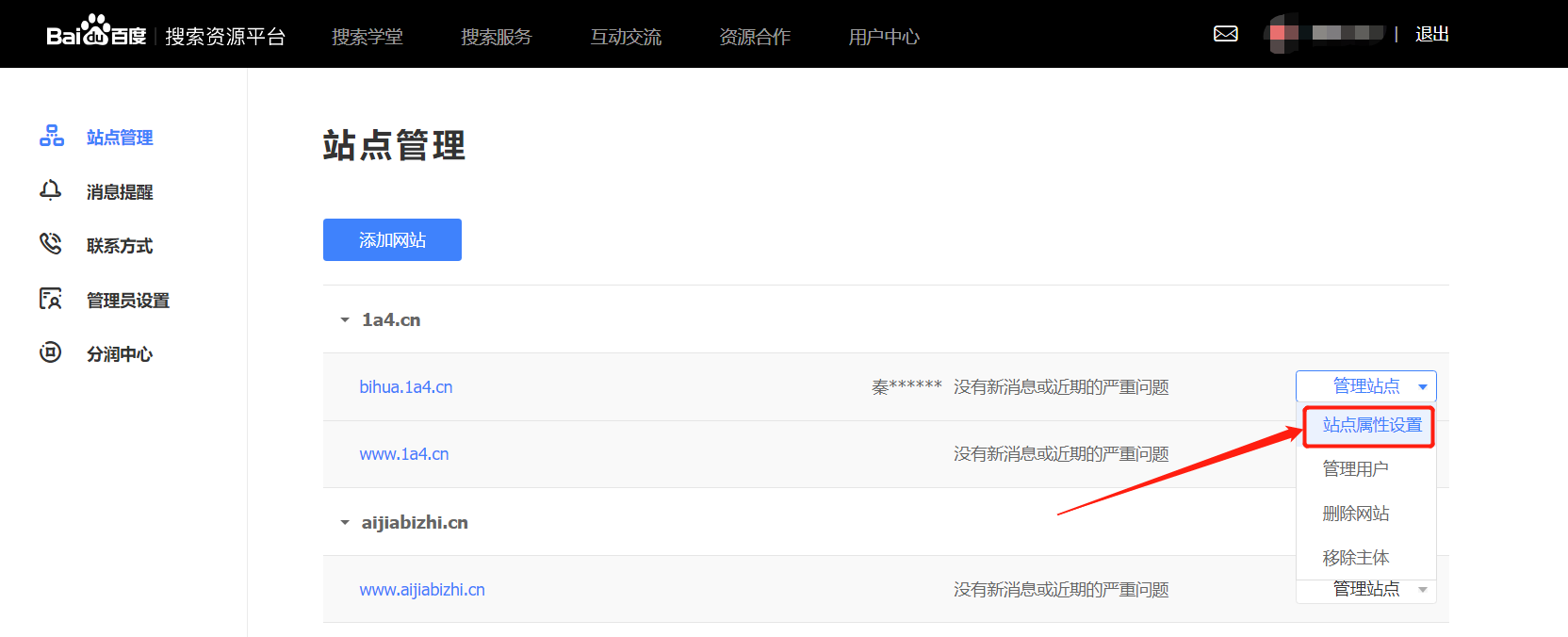Click the Baidu logo icon
Screen dimensions: 1568x637
(96, 33)
